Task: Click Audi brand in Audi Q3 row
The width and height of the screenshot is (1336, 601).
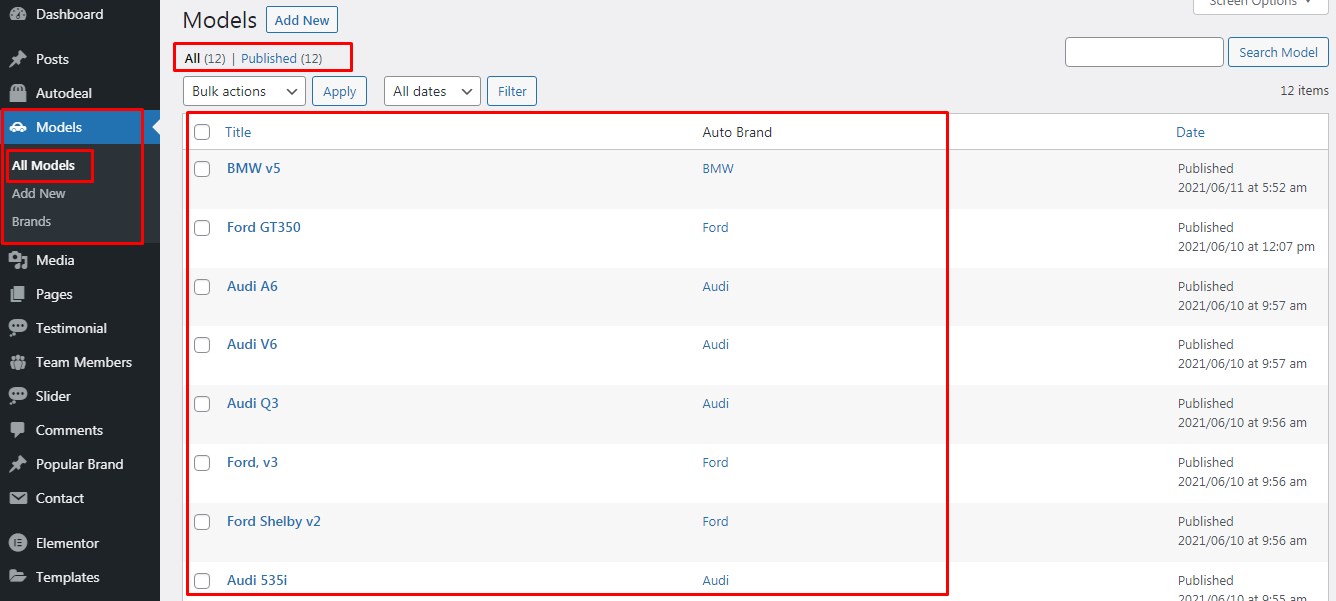Action: click(716, 403)
